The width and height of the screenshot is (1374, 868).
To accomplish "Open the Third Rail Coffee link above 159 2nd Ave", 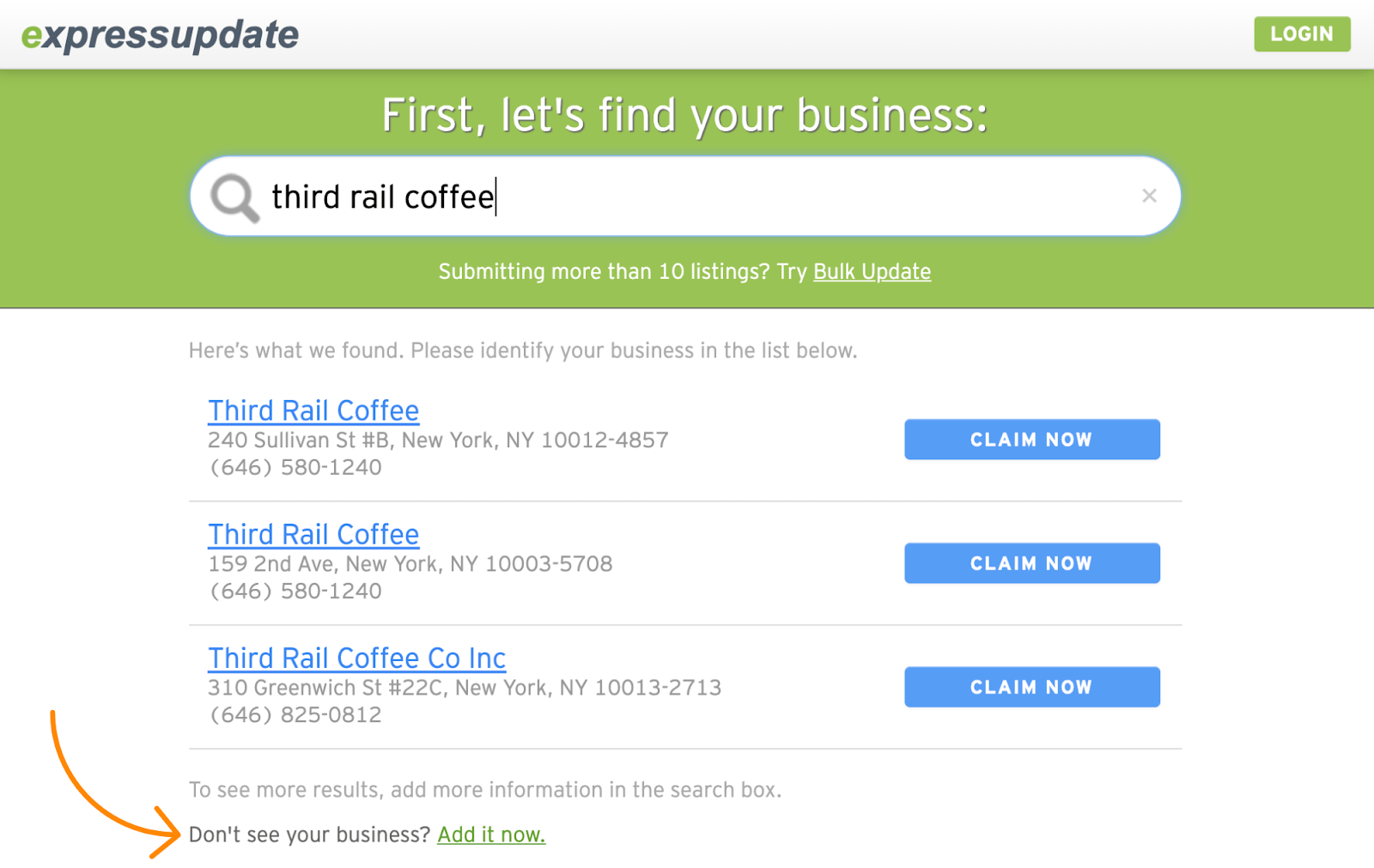I will pos(313,534).
